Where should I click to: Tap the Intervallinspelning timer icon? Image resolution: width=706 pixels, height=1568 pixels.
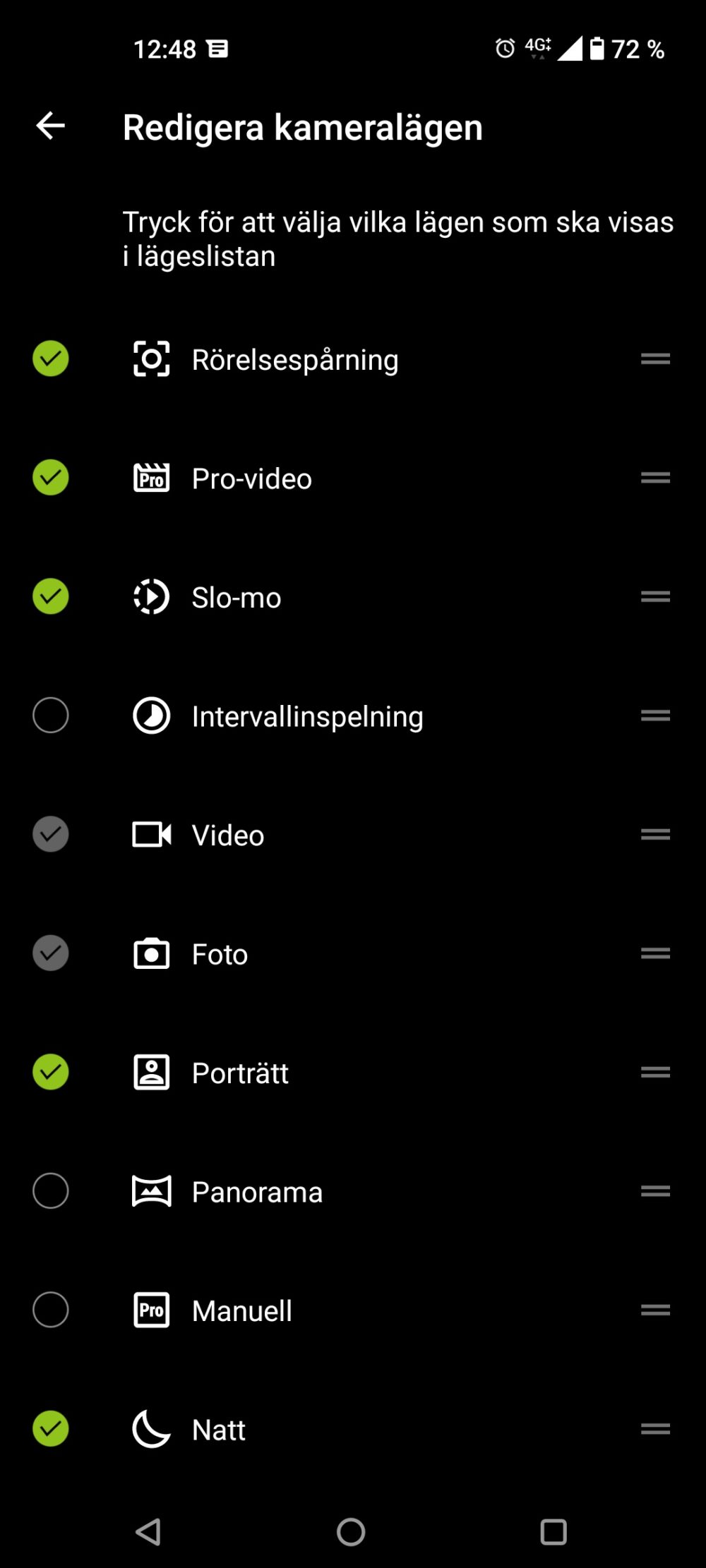151,716
